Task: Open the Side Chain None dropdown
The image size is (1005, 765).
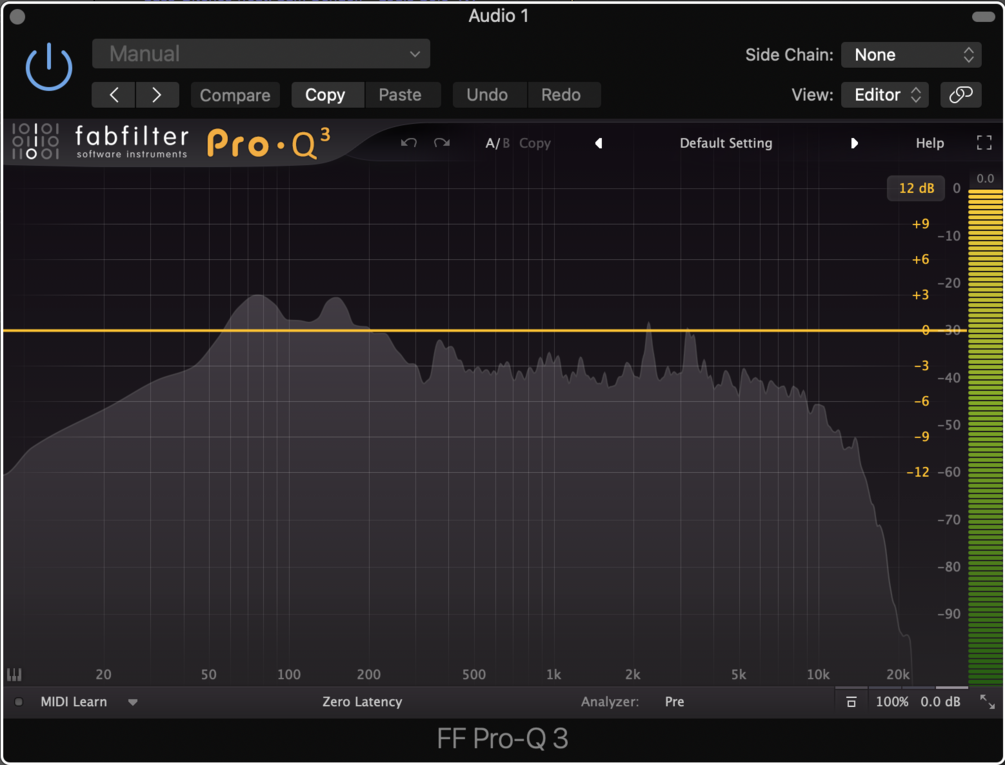Action: click(911, 55)
